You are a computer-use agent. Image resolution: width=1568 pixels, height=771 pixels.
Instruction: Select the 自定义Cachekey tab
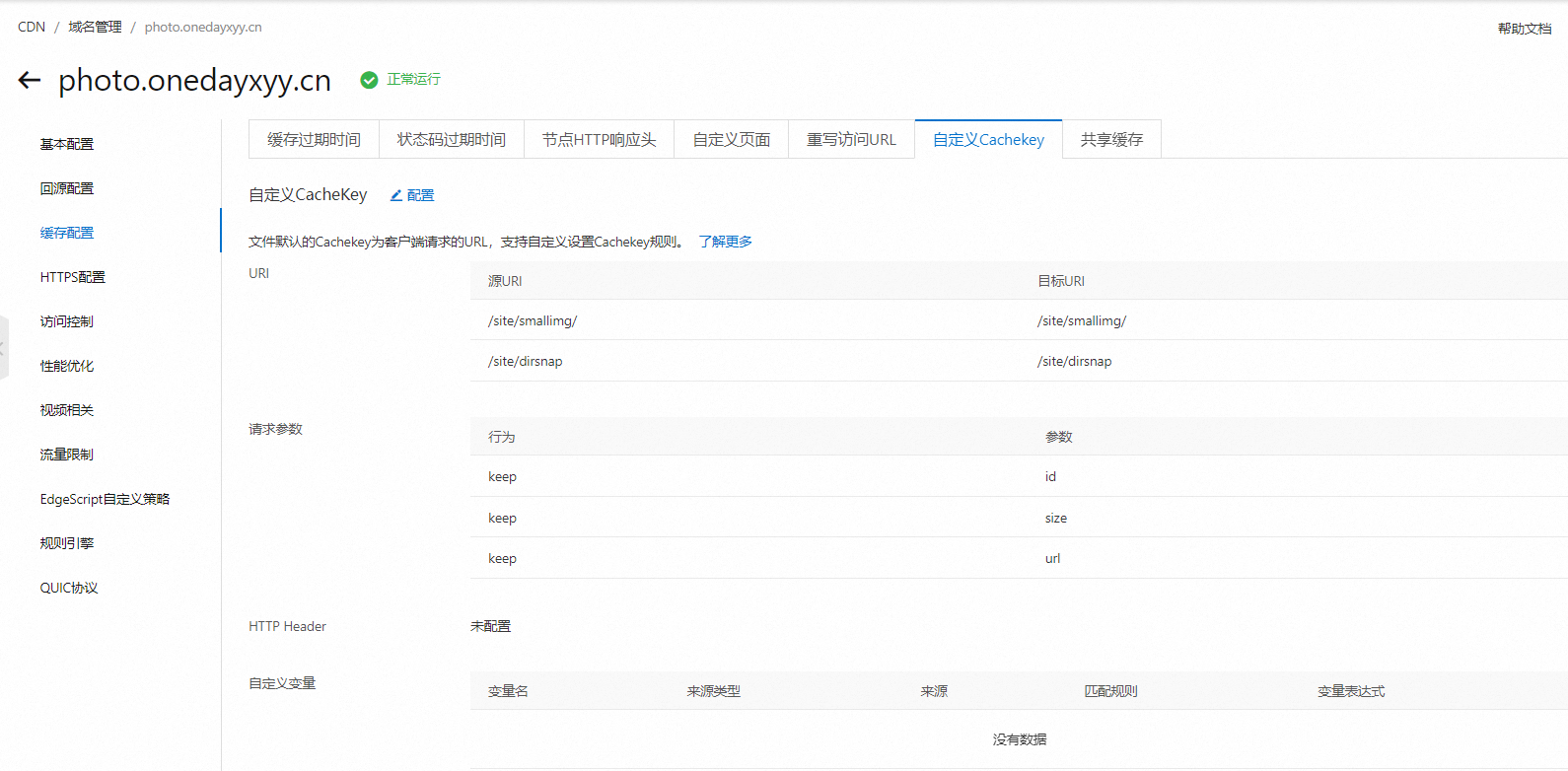pyautogui.click(x=988, y=139)
